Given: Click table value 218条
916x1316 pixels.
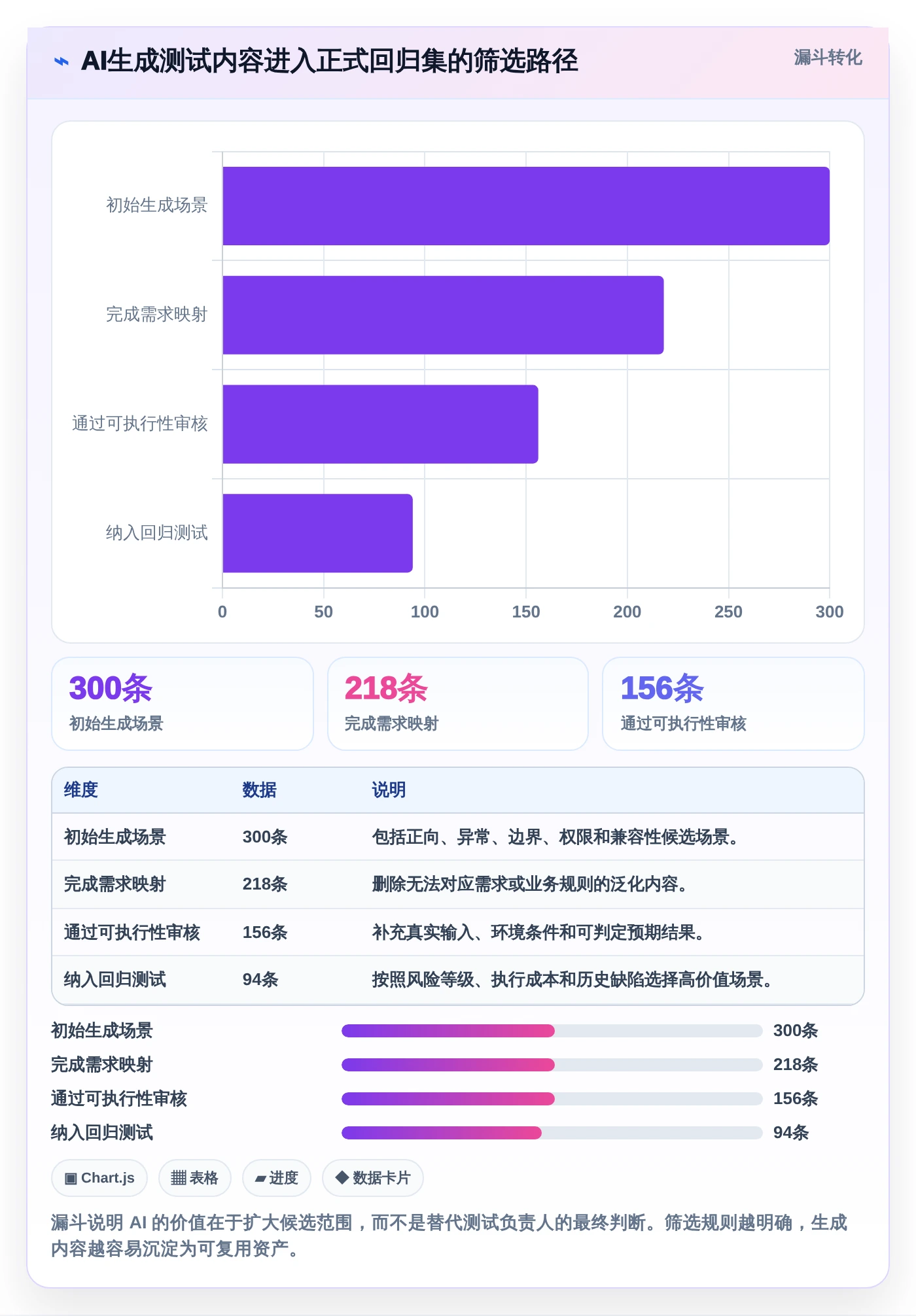Looking at the screenshot, I should [x=265, y=884].
